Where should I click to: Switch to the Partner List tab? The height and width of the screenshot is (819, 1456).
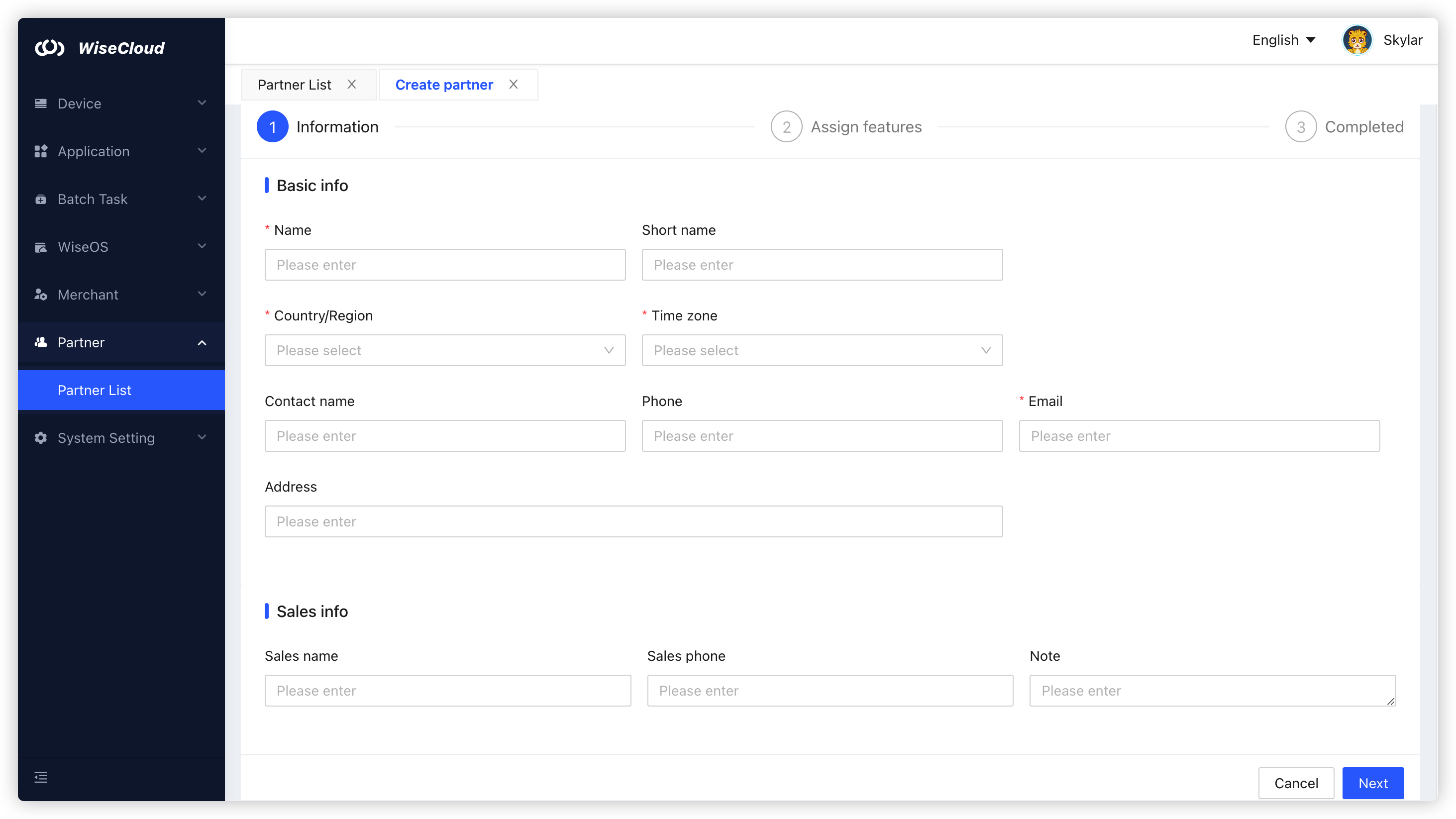[x=295, y=84]
